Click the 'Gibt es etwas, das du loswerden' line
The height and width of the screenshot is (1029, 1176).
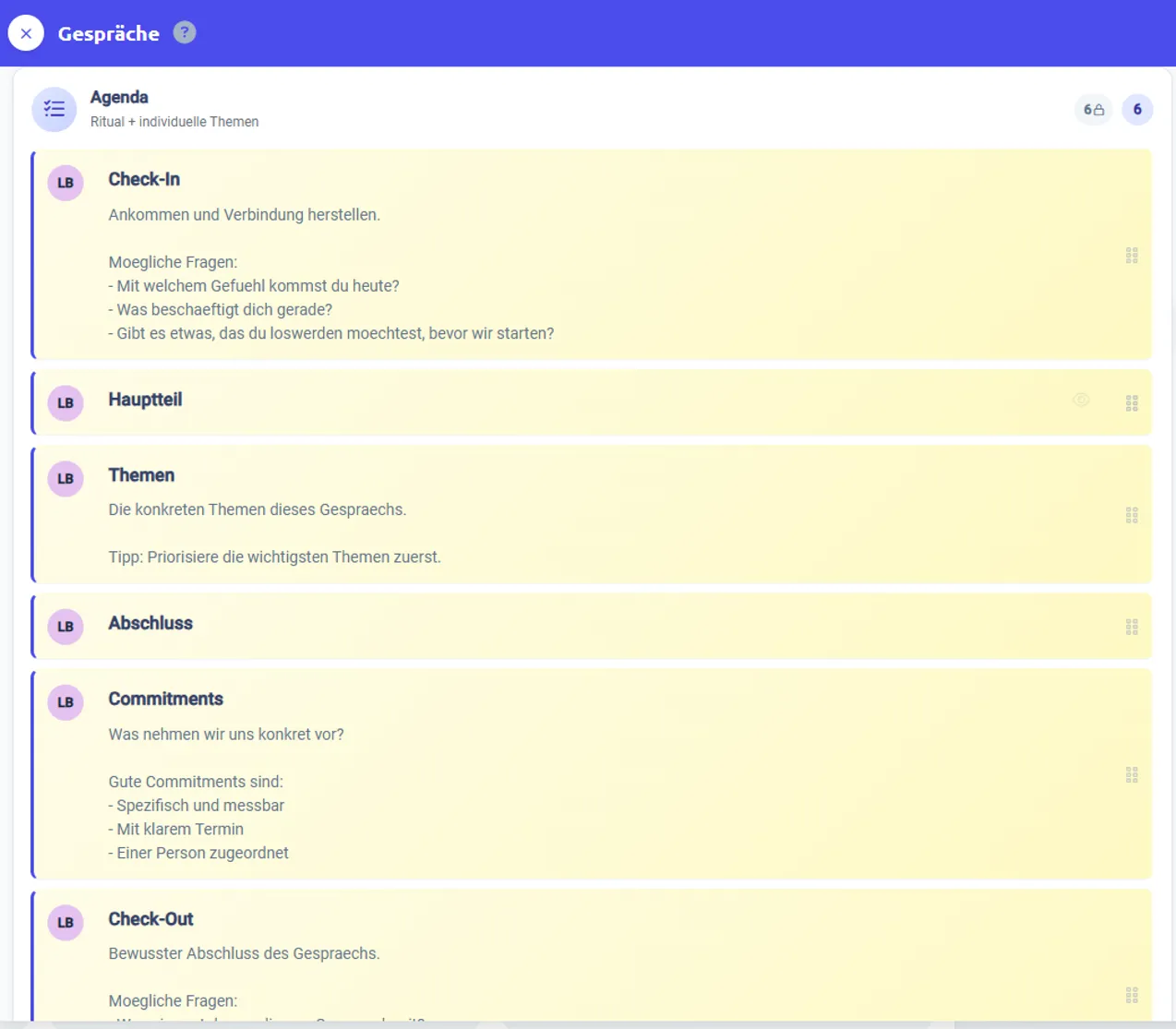click(x=331, y=334)
